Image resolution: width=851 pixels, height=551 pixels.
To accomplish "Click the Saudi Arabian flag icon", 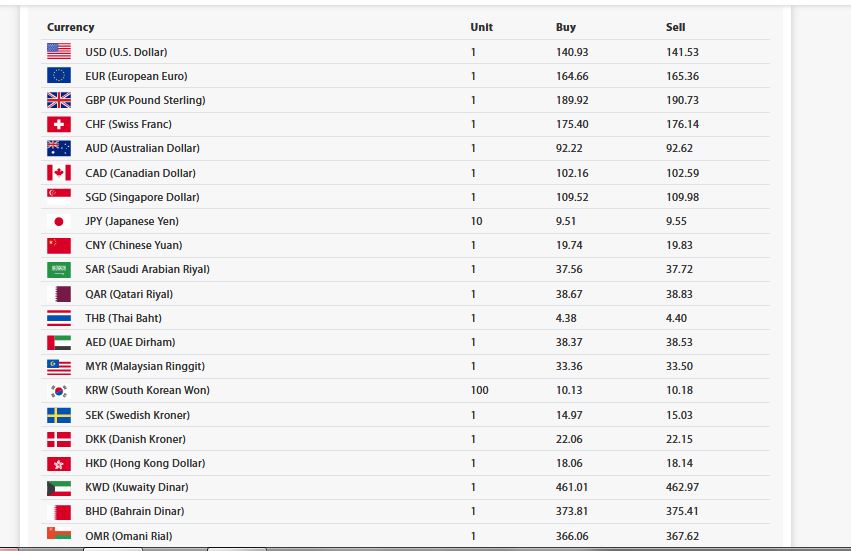I will click(59, 270).
